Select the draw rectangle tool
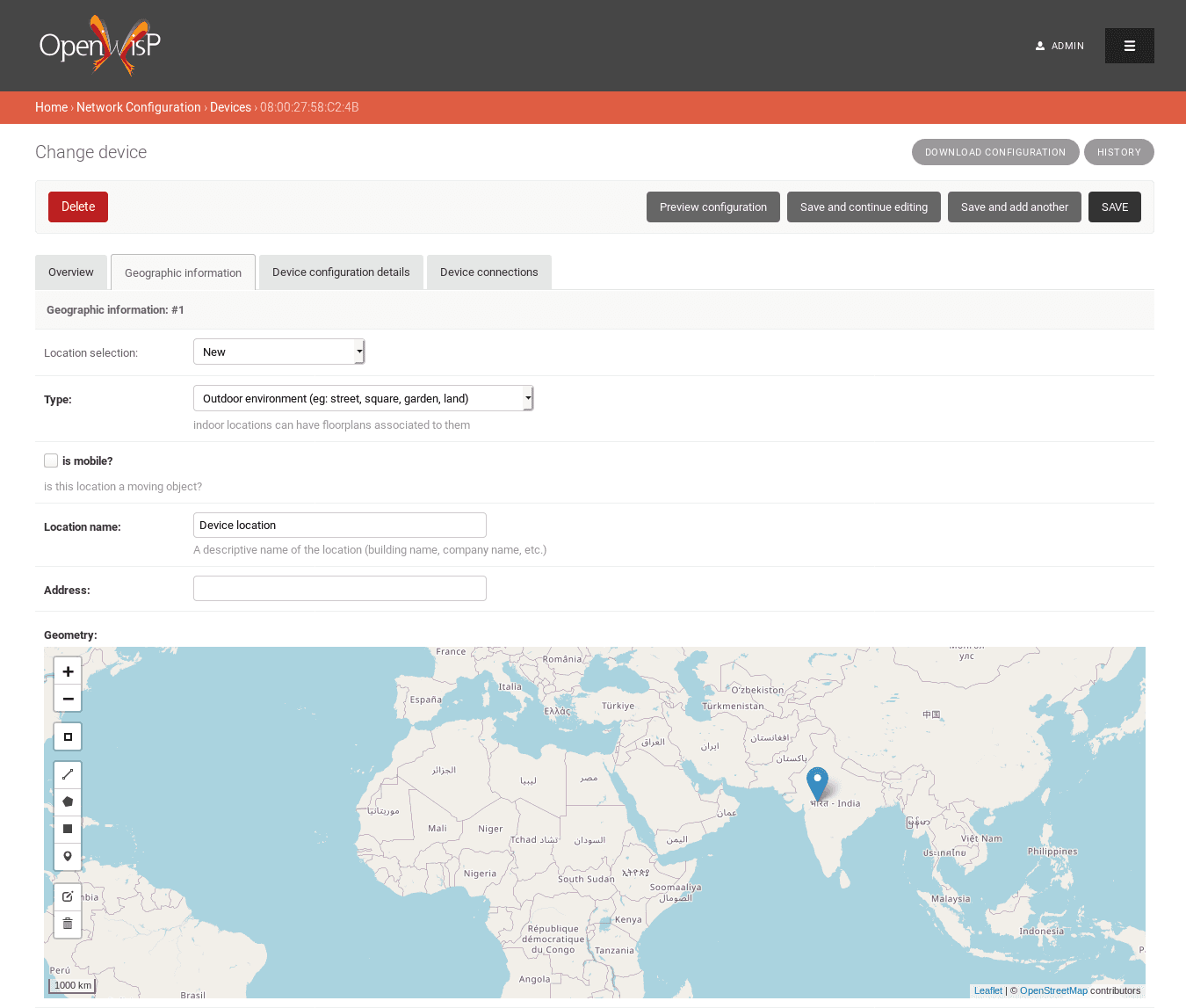 [68, 829]
